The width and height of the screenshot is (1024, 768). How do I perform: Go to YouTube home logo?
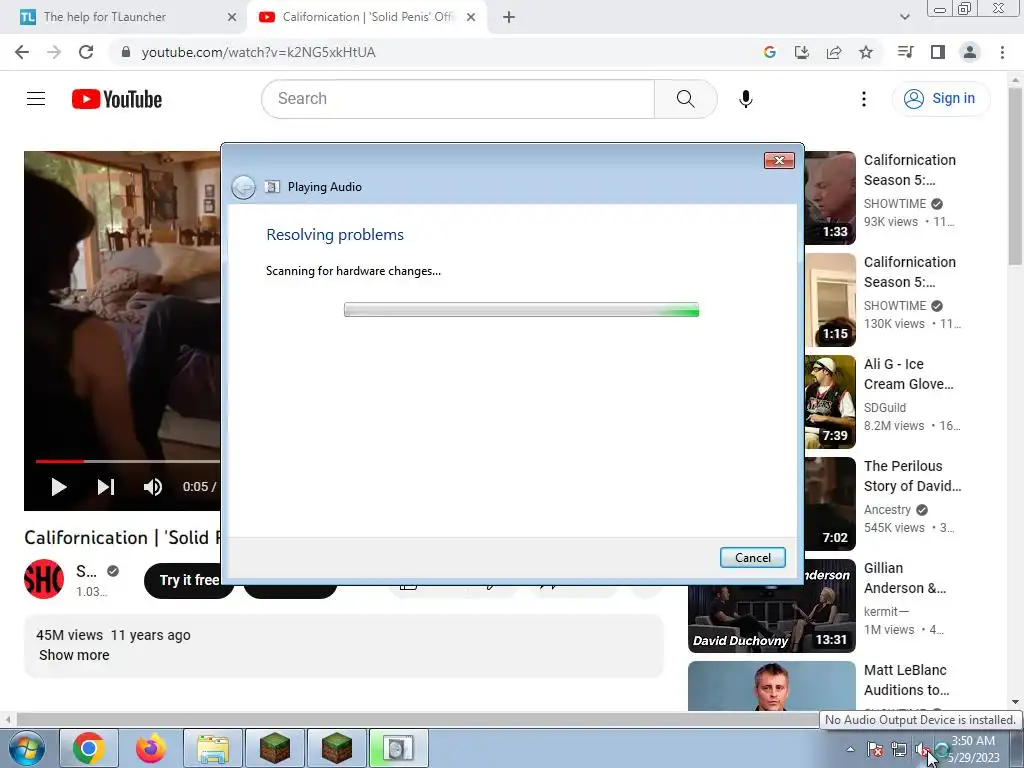[117, 99]
